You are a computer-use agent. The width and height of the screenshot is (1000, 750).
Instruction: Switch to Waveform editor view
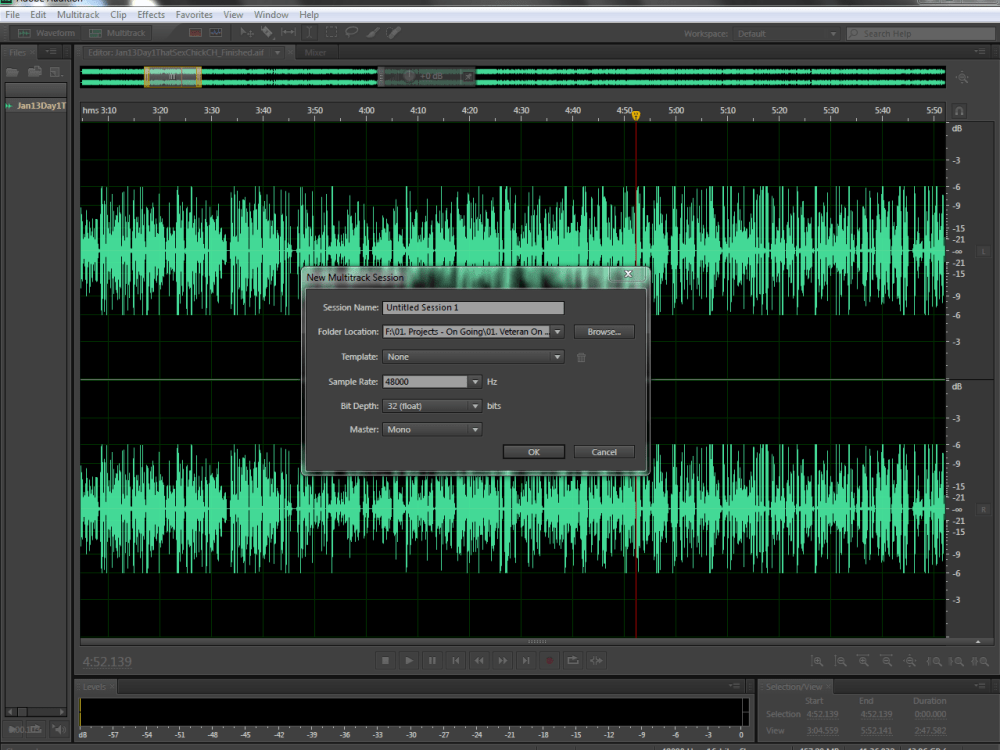tap(47, 33)
